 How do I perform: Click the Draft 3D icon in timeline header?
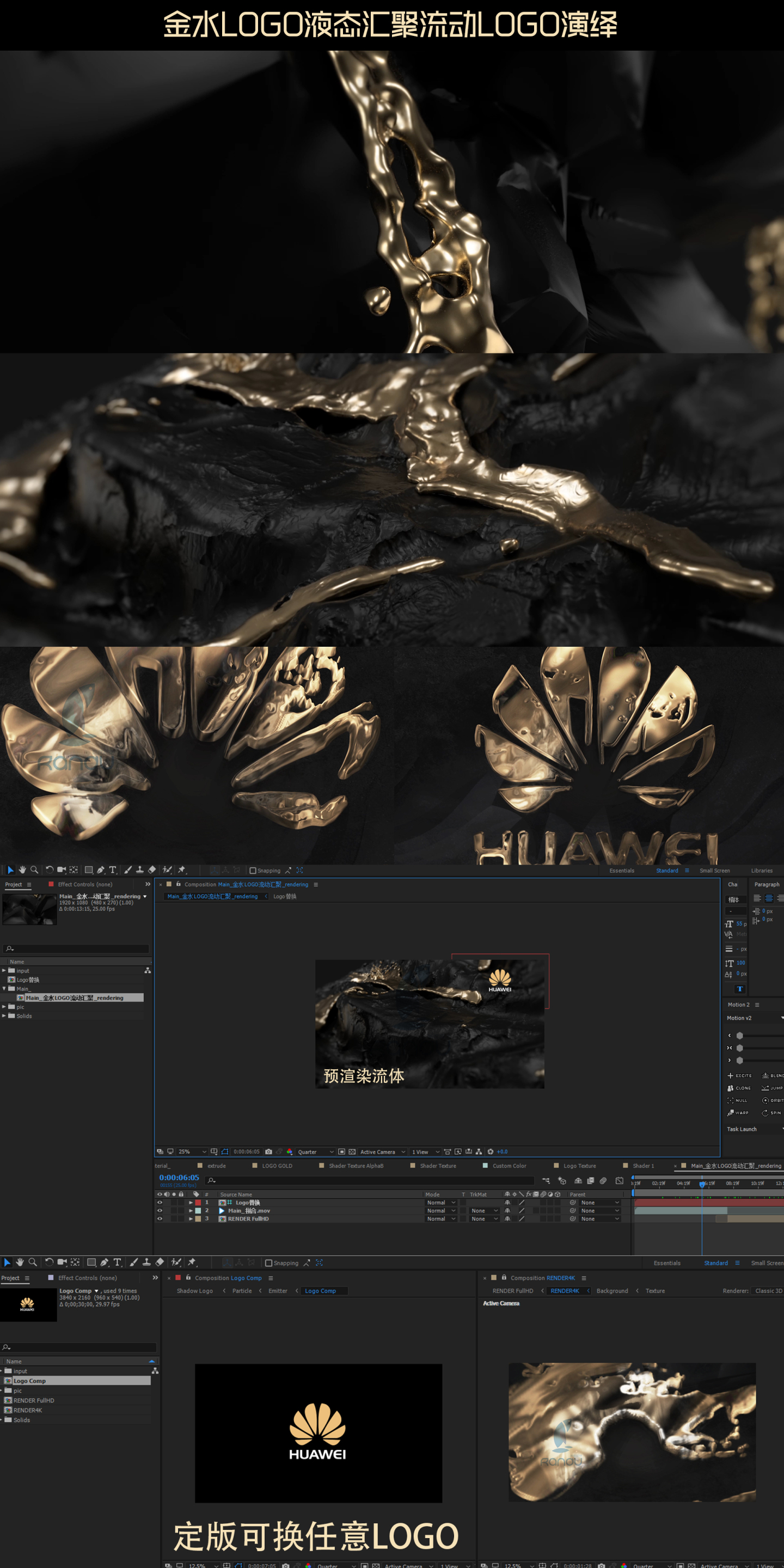pos(562,1181)
